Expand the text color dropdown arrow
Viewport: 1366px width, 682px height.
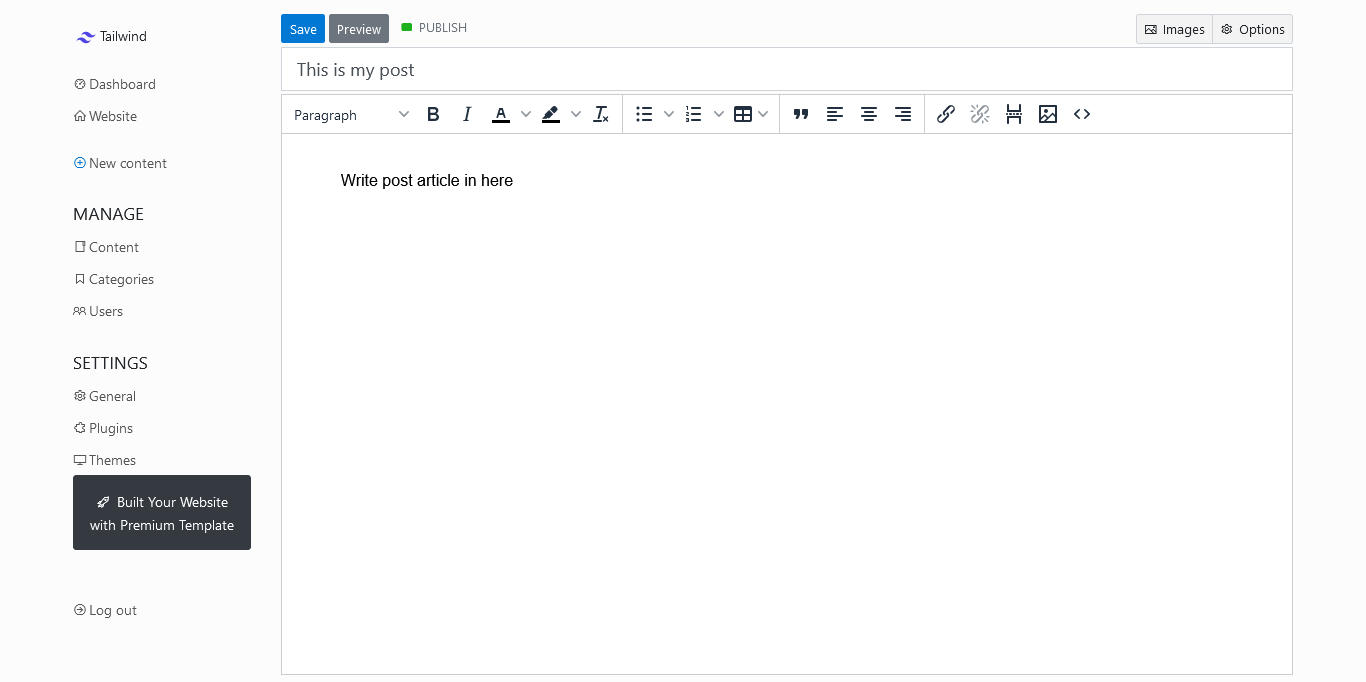(526, 114)
